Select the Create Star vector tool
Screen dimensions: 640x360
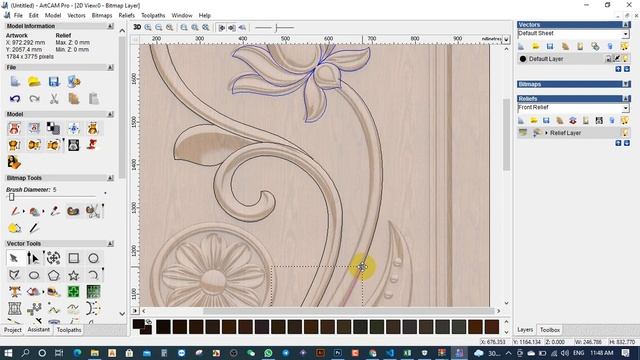click(73, 275)
